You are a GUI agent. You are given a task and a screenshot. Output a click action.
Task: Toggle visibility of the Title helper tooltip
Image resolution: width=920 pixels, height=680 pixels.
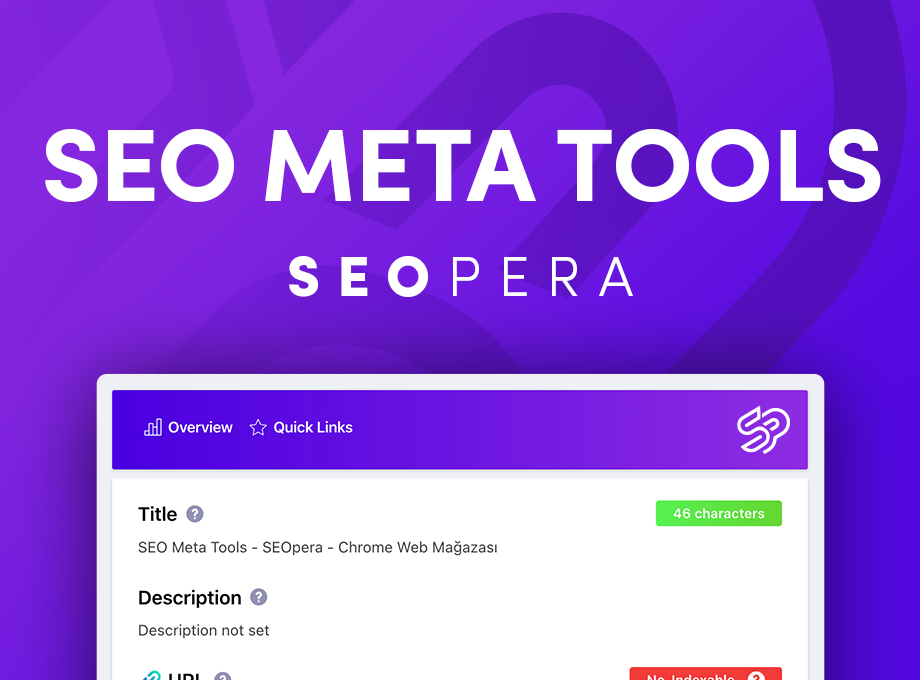point(196,513)
